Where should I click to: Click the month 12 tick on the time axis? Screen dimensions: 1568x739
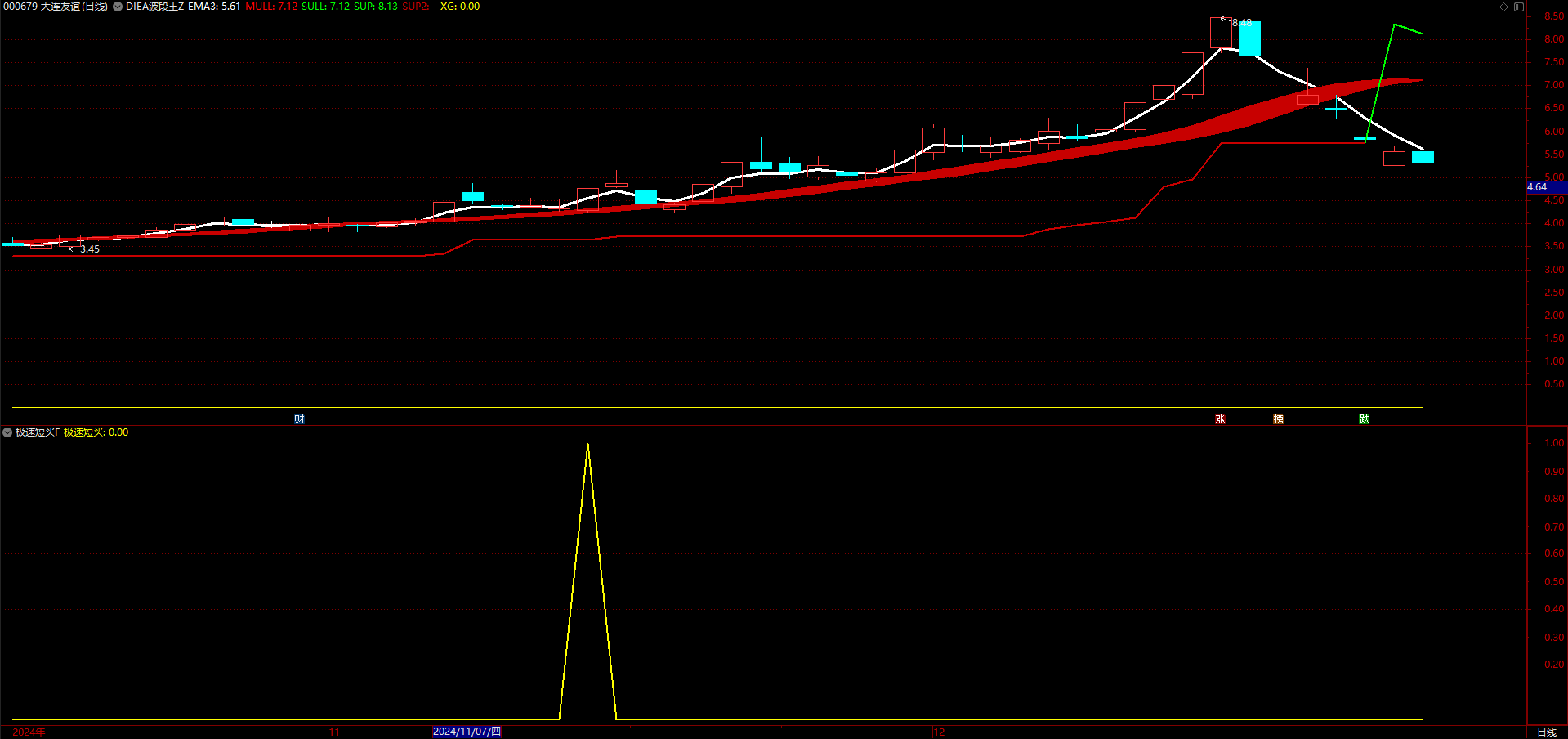939,732
